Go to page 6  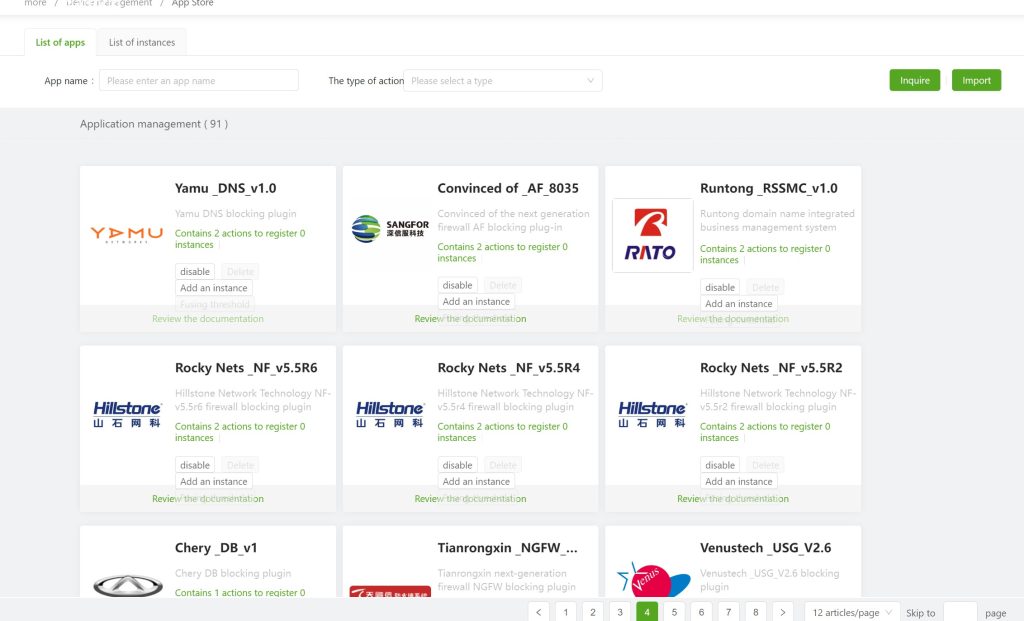click(x=701, y=612)
